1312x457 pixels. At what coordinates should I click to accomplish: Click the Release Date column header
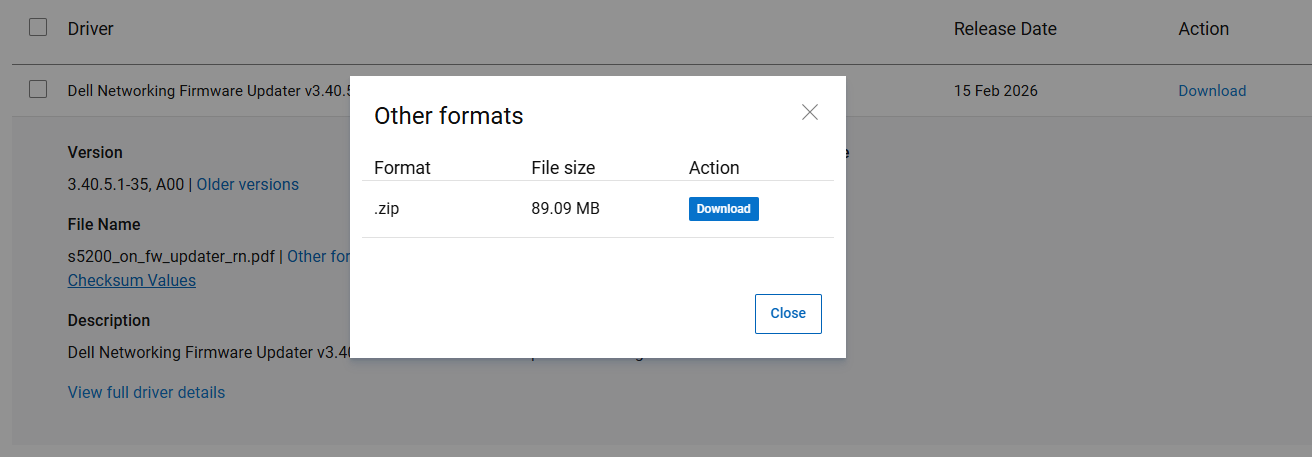1005,29
